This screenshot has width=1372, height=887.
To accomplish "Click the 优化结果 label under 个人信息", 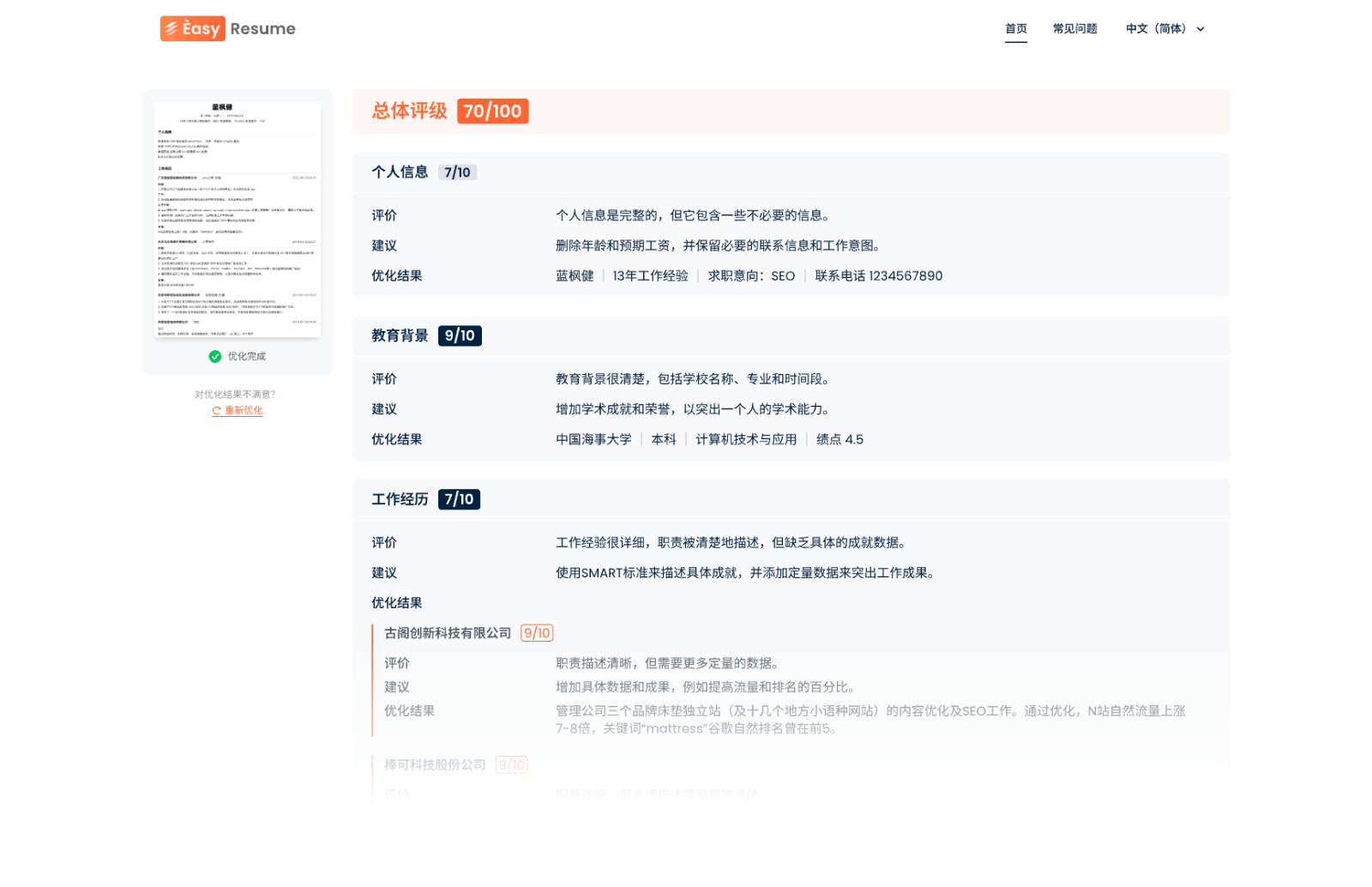I will pos(396,275).
